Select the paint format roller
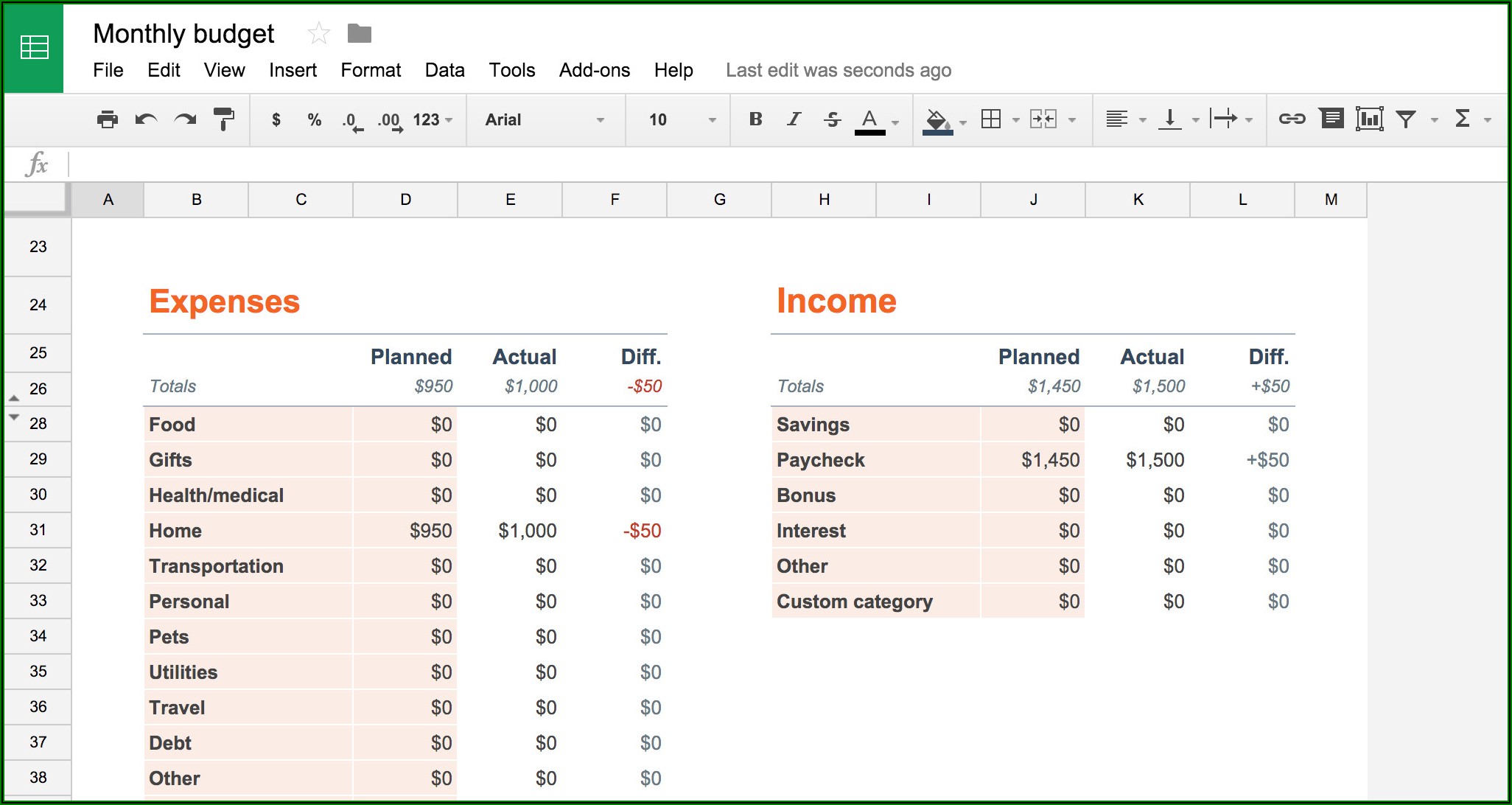The image size is (1512, 805). pos(223,119)
